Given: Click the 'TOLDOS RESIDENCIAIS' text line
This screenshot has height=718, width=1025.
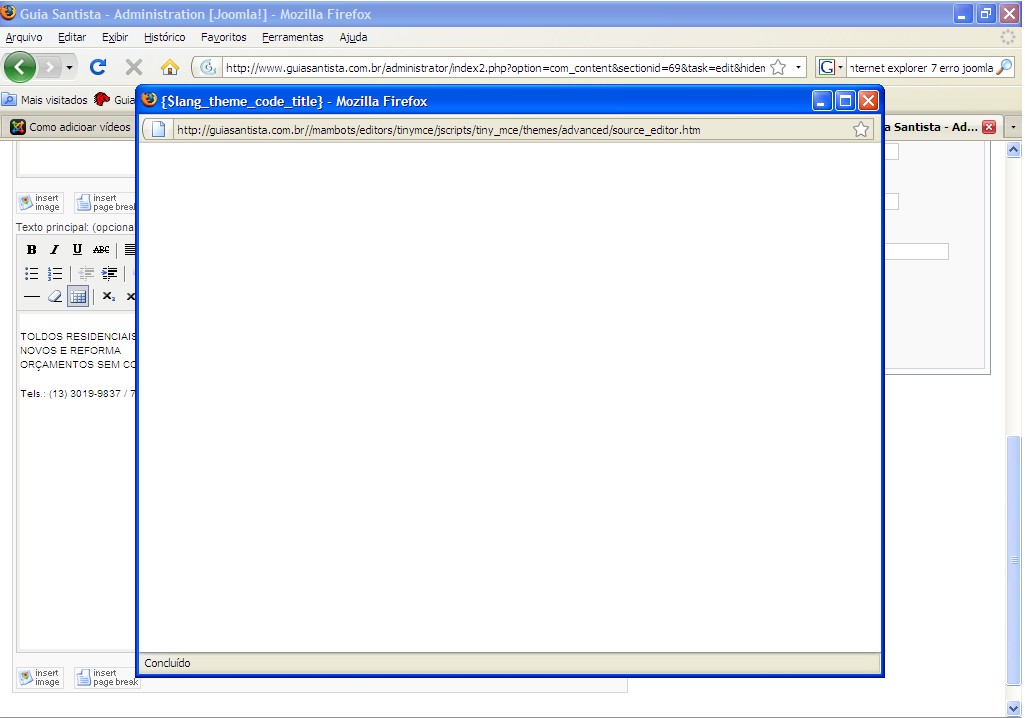Looking at the screenshot, I should click(x=78, y=336).
